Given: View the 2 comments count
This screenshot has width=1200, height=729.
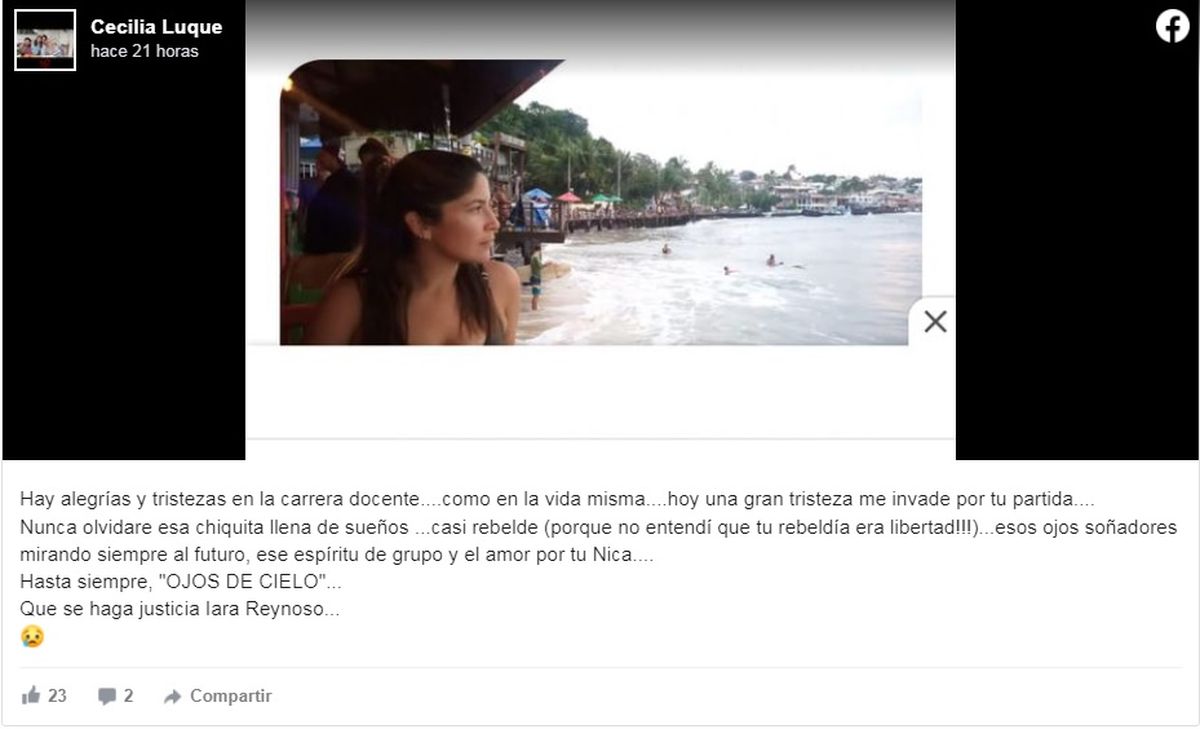Looking at the screenshot, I should pyautogui.click(x=128, y=696).
